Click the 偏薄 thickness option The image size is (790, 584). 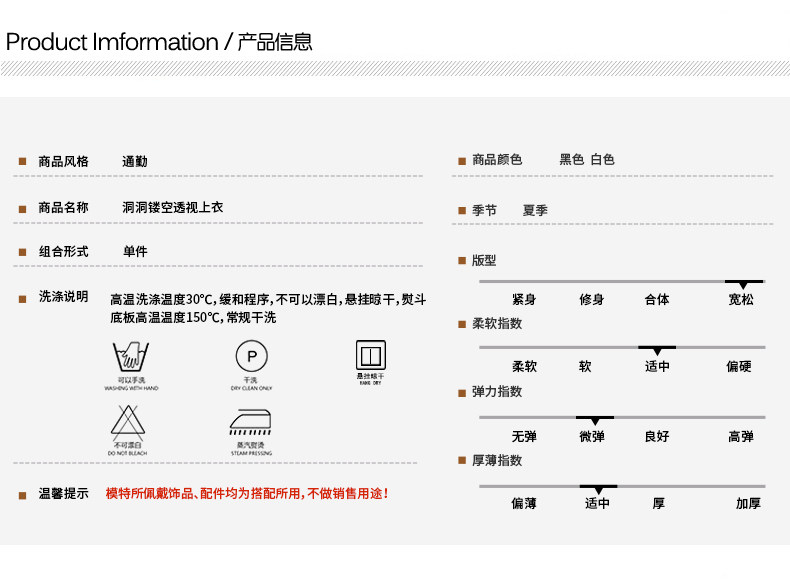524,503
